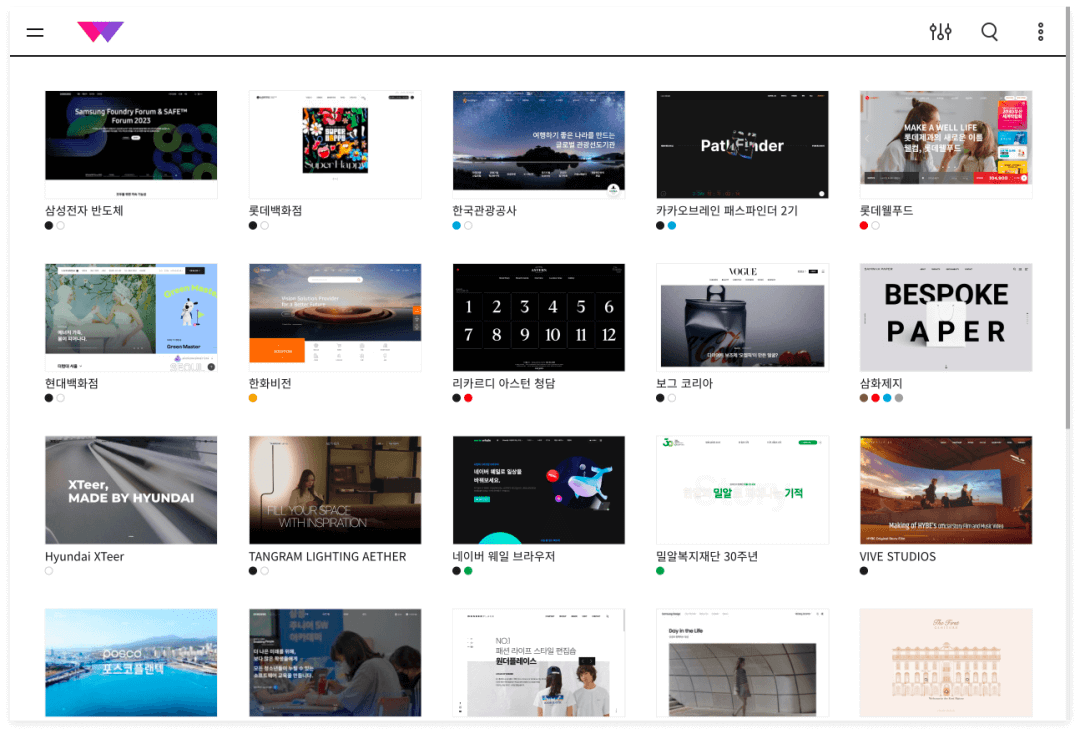Click the Hyundai XTeer title link
The height and width of the screenshot is (734, 1080).
pyautogui.click(x=84, y=556)
